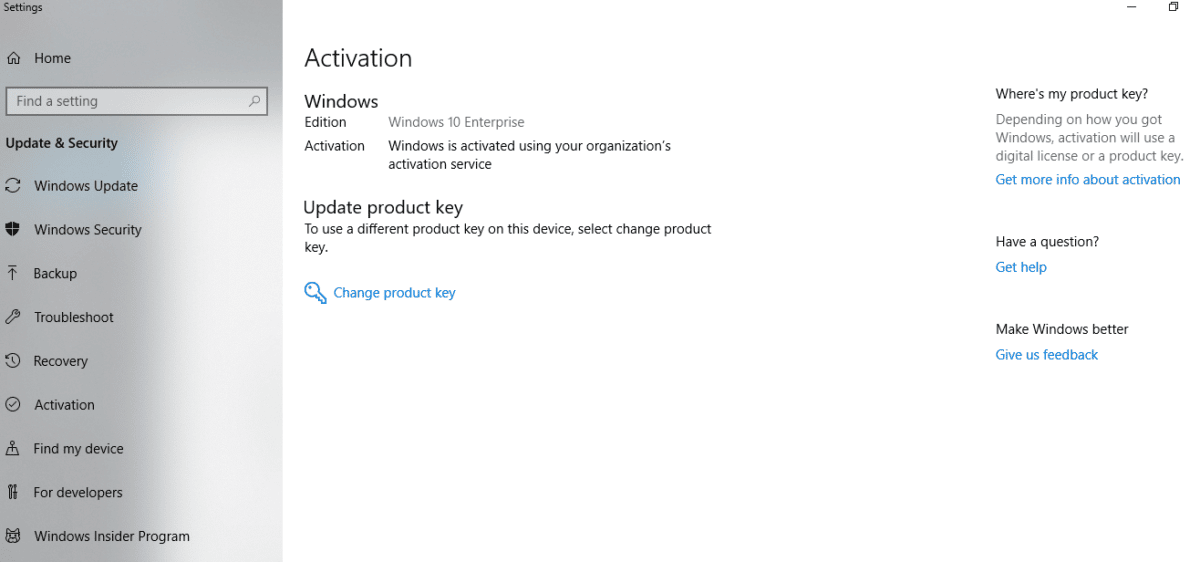Open the Windows Update settings page
The height and width of the screenshot is (562, 1200).
(86, 186)
